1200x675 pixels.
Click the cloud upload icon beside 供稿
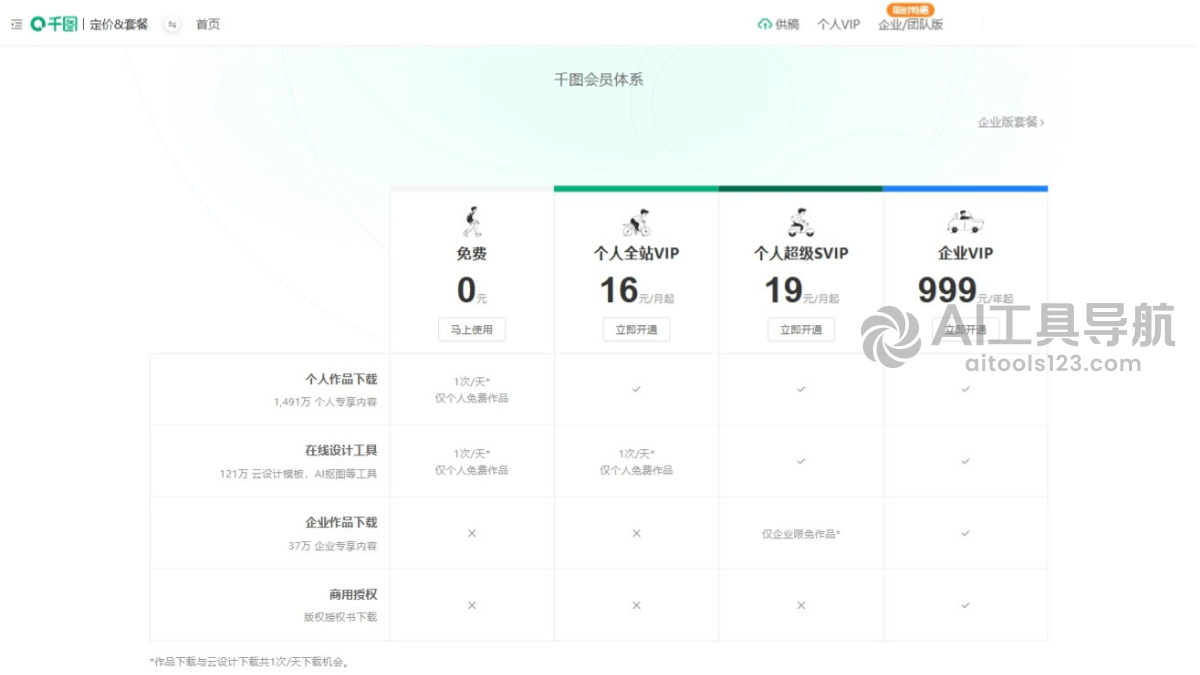(x=765, y=25)
